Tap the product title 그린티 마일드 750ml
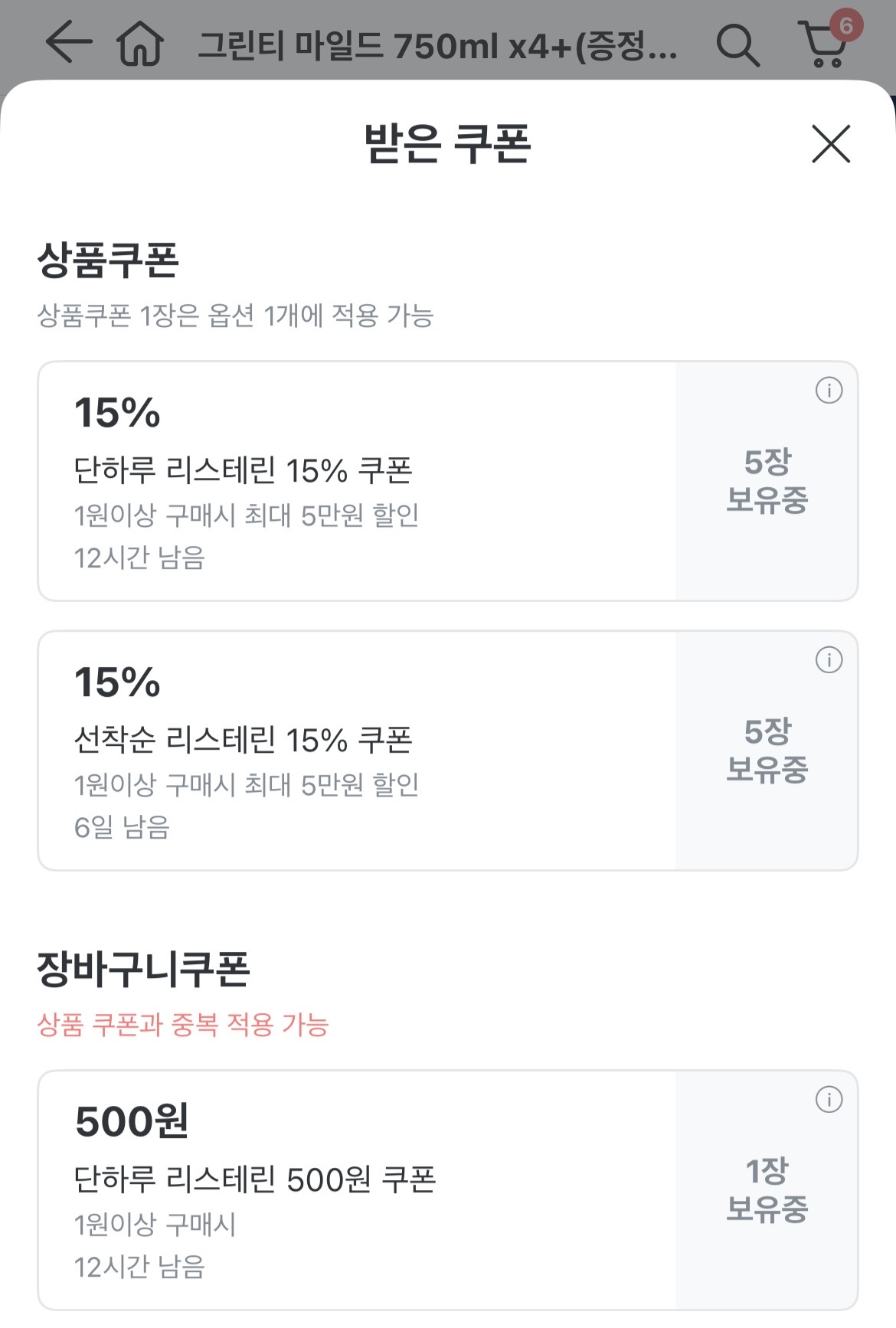The width and height of the screenshot is (896, 1328). (x=437, y=47)
